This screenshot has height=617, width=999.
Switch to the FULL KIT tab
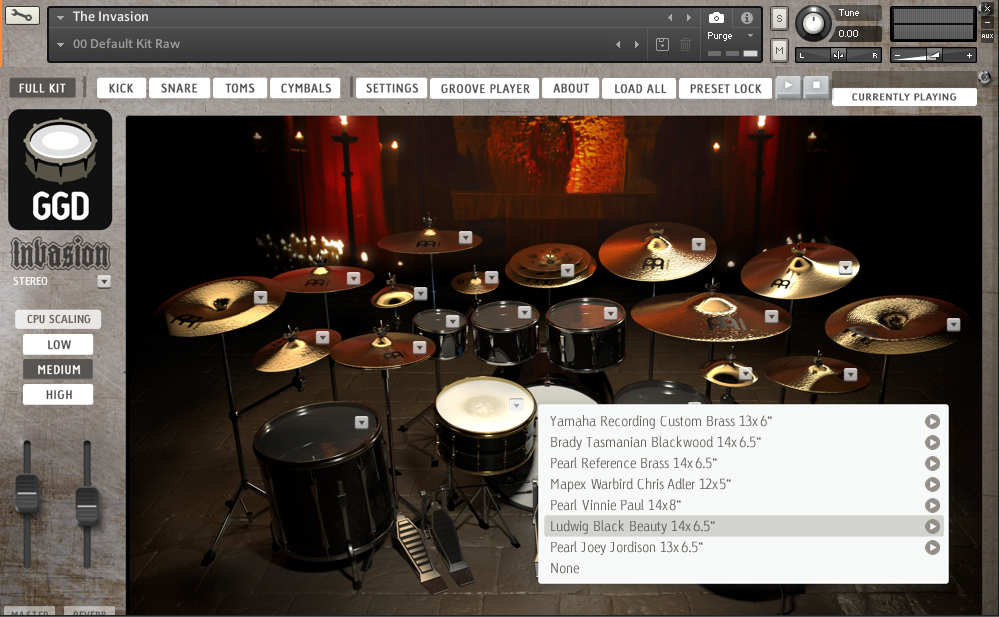pos(42,88)
